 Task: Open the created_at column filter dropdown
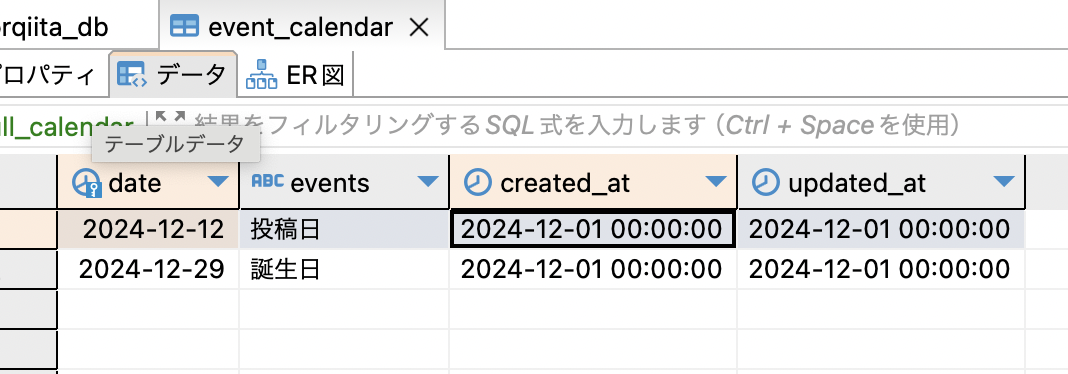coord(715,181)
